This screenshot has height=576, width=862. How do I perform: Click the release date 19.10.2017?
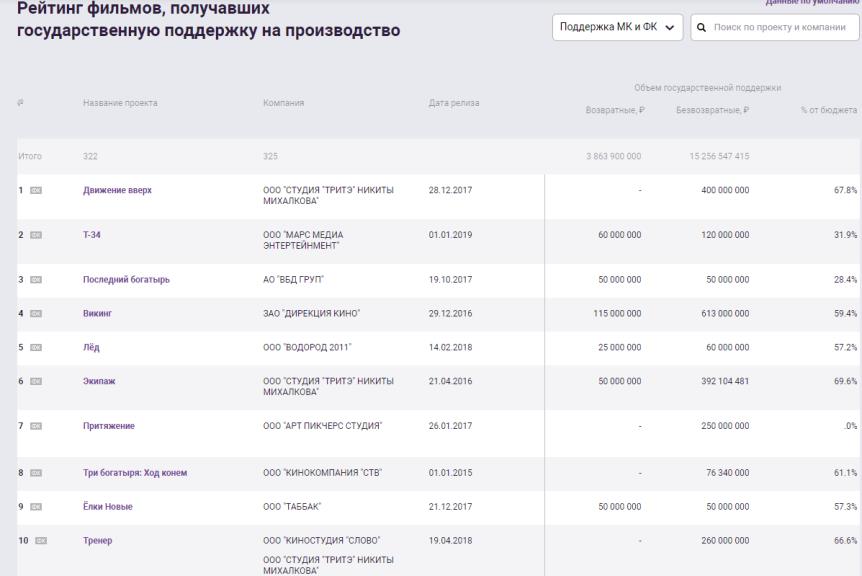[450, 279]
